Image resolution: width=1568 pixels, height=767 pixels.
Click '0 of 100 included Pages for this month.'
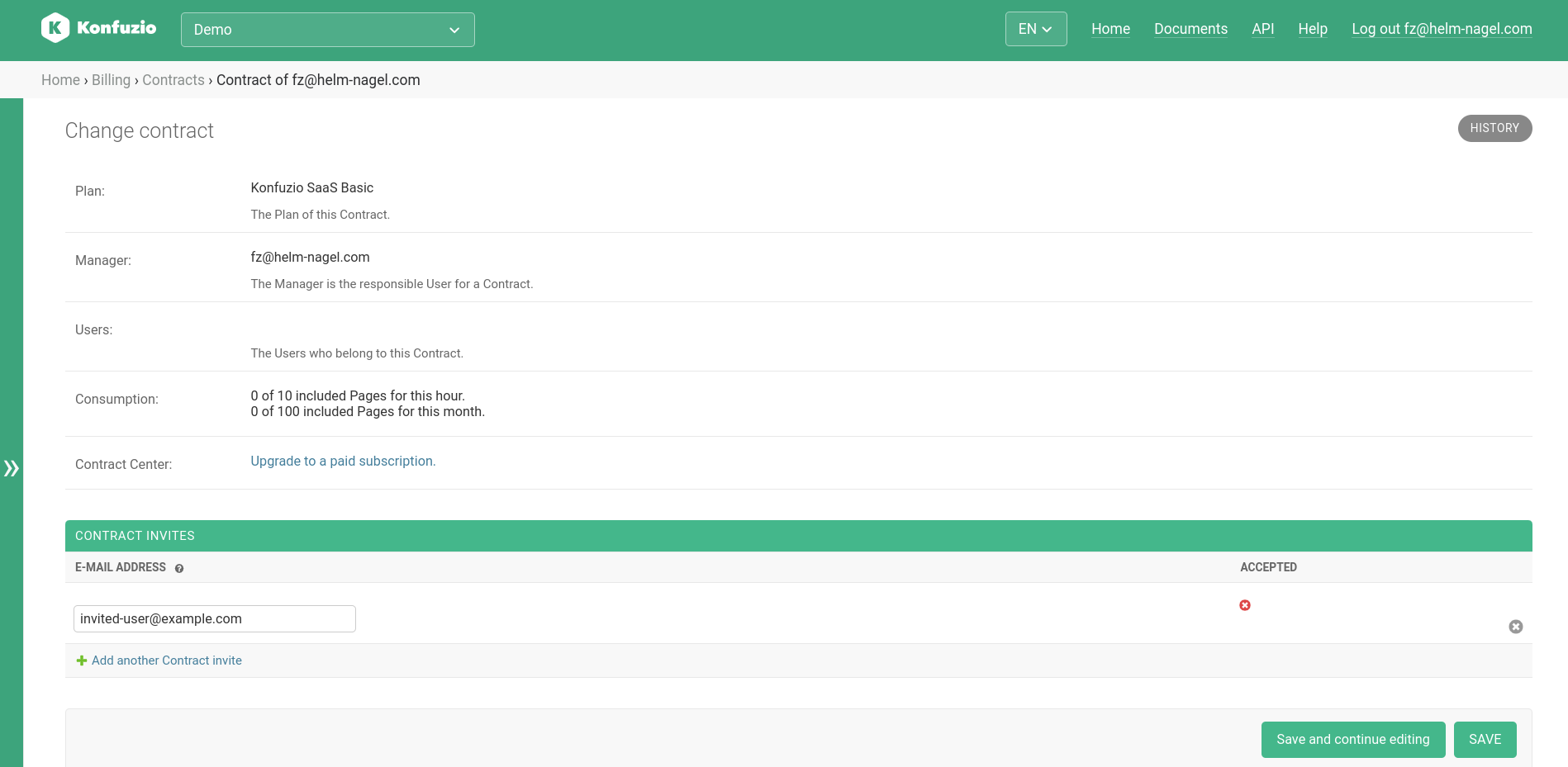(368, 411)
